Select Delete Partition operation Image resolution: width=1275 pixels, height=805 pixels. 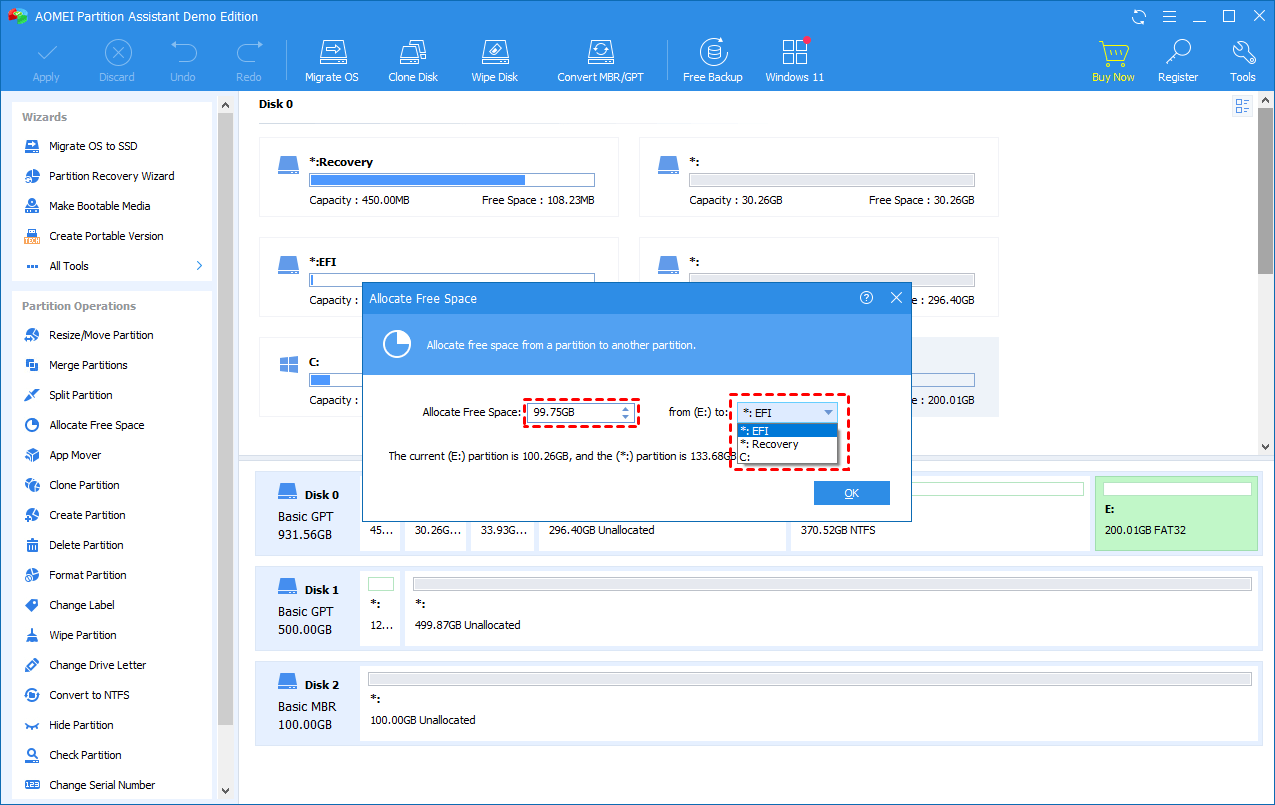86,545
